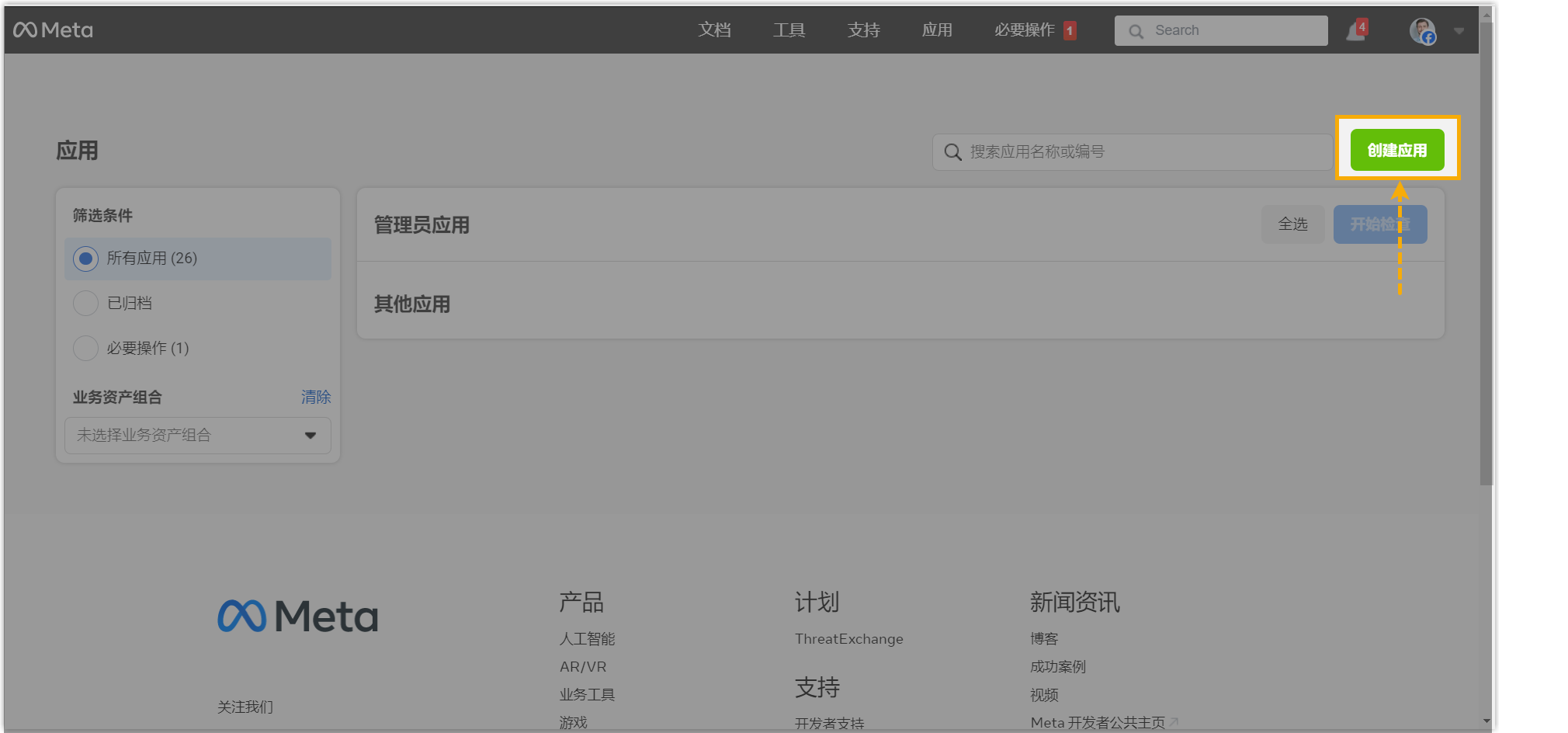This screenshot has width=1568, height=733.
Task: Select the 所有应用 (26) radio button
Action: coord(85,259)
